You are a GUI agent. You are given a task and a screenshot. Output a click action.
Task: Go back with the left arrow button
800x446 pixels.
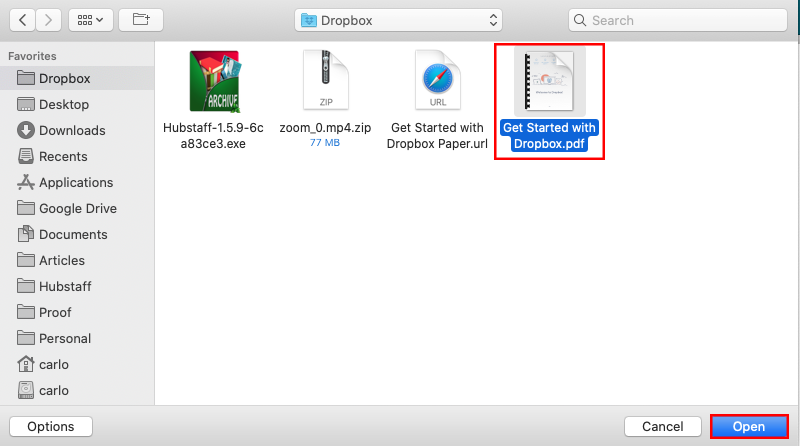point(22,20)
